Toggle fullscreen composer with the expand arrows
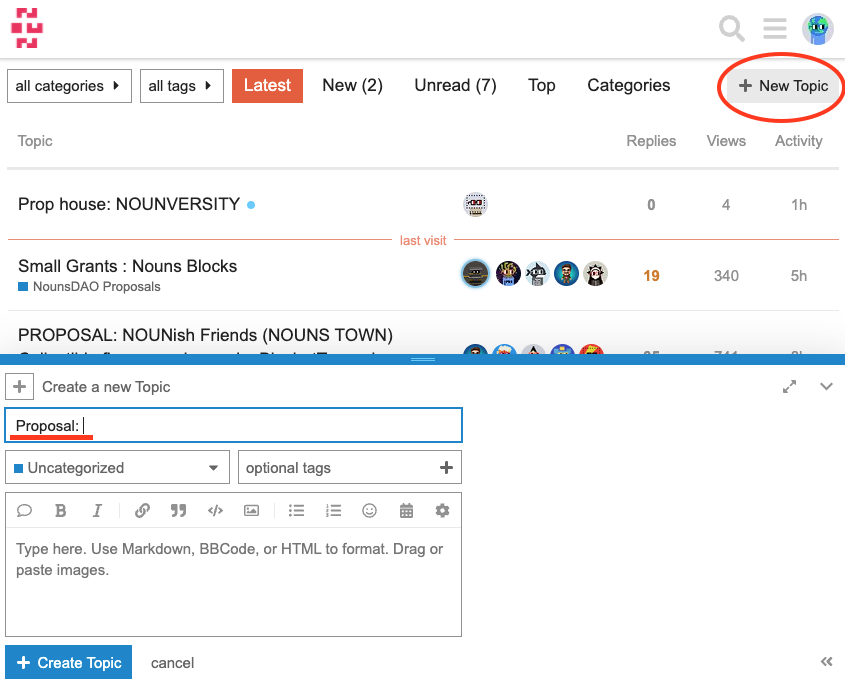 (x=789, y=387)
